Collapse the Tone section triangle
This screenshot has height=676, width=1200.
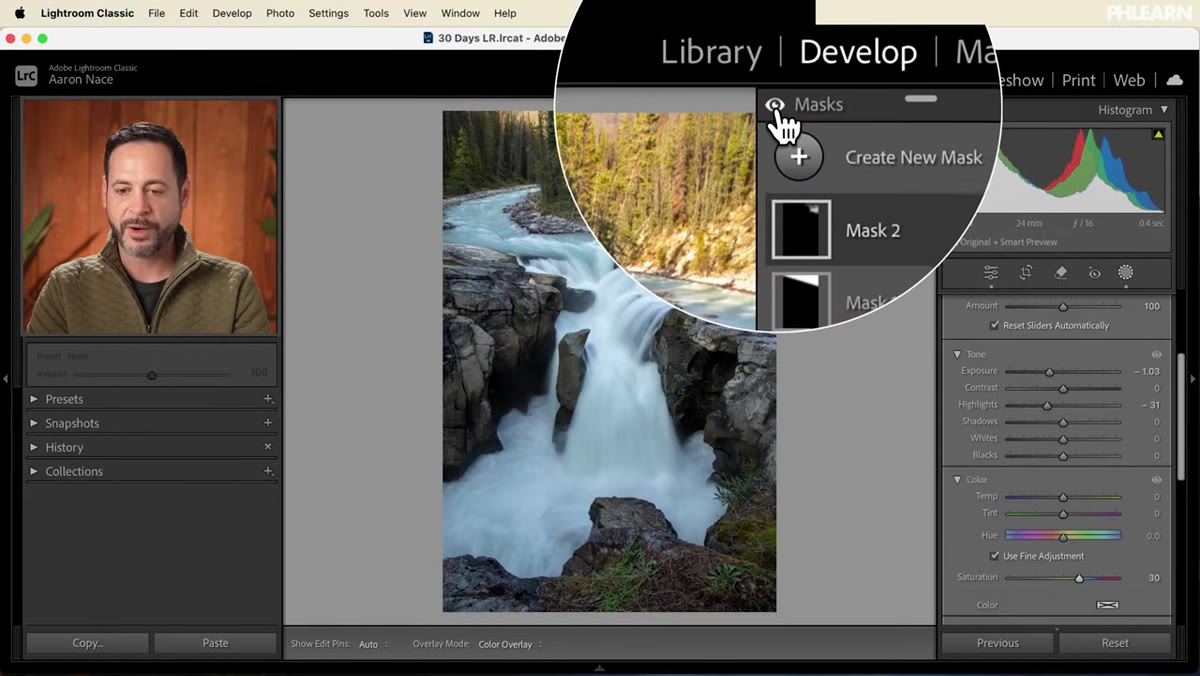(x=956, y=354)
